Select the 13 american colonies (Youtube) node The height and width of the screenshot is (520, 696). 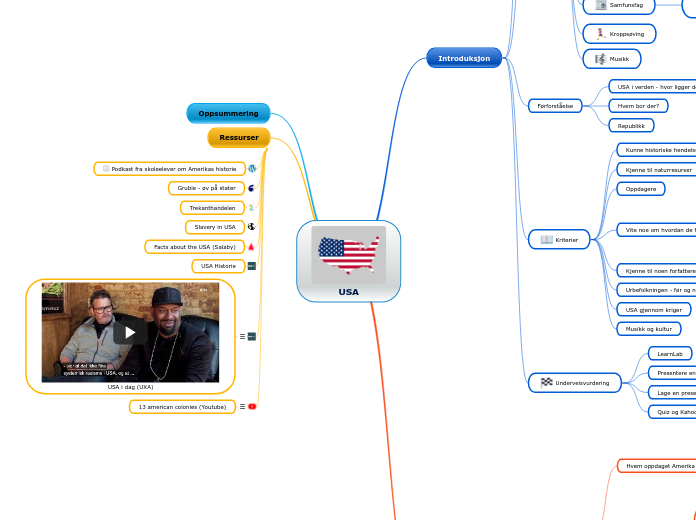coord(182,407)
